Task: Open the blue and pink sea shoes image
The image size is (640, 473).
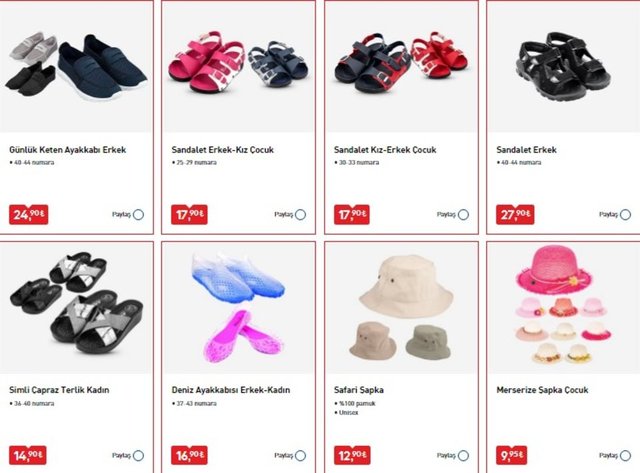Action: click(238, 308)
